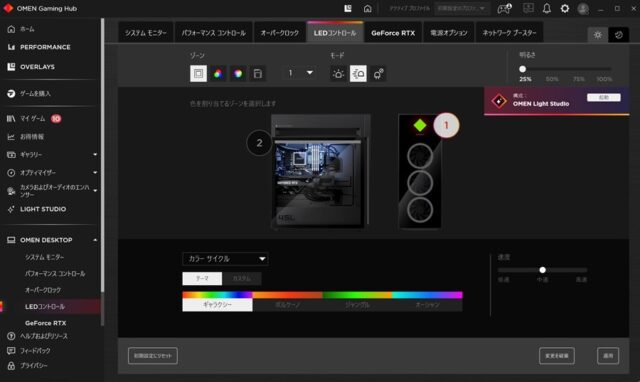The width and height of the screenshot is (640, 382).
Task: Choose the animation light mode icon
Action: [358, 73]
